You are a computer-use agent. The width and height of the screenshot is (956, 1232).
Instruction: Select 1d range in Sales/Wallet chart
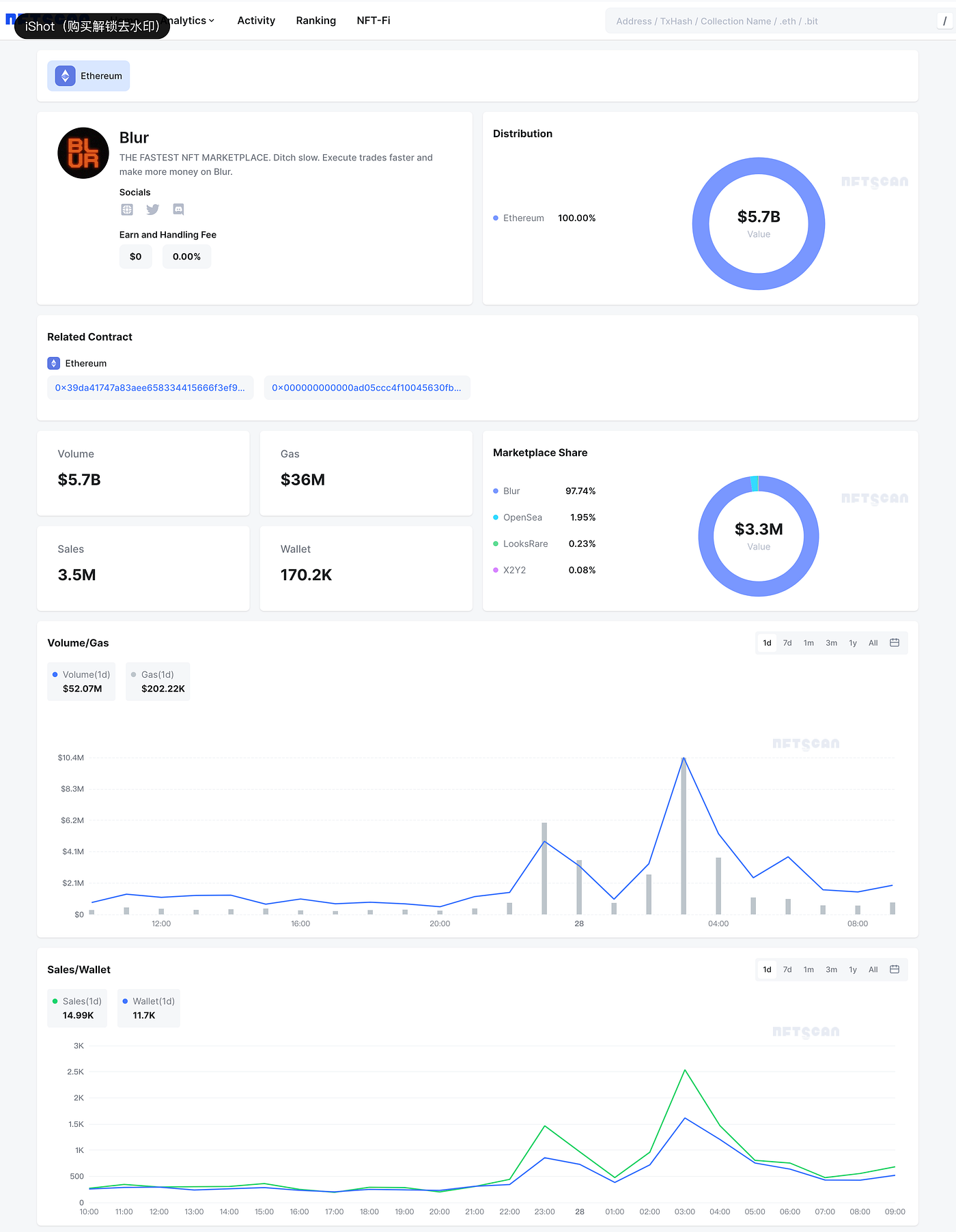pos(767,969)
